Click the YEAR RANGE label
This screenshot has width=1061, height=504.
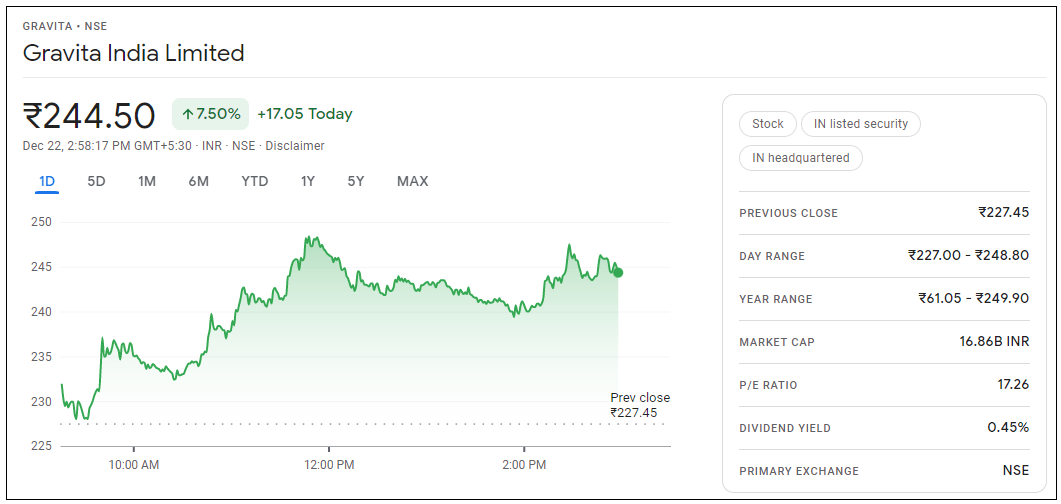pos(775,299)
